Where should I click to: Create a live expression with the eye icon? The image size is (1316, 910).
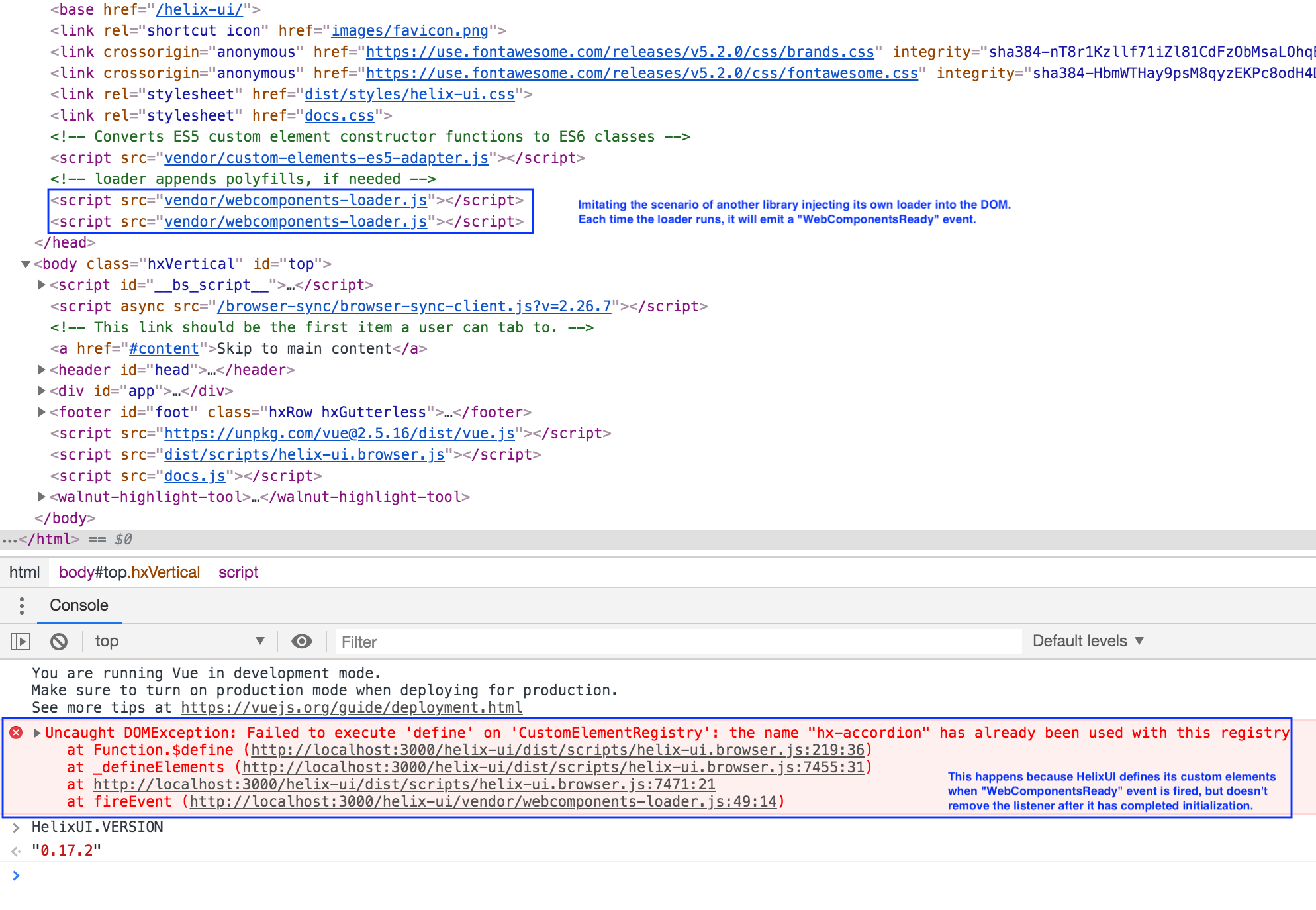pos(302,641)
